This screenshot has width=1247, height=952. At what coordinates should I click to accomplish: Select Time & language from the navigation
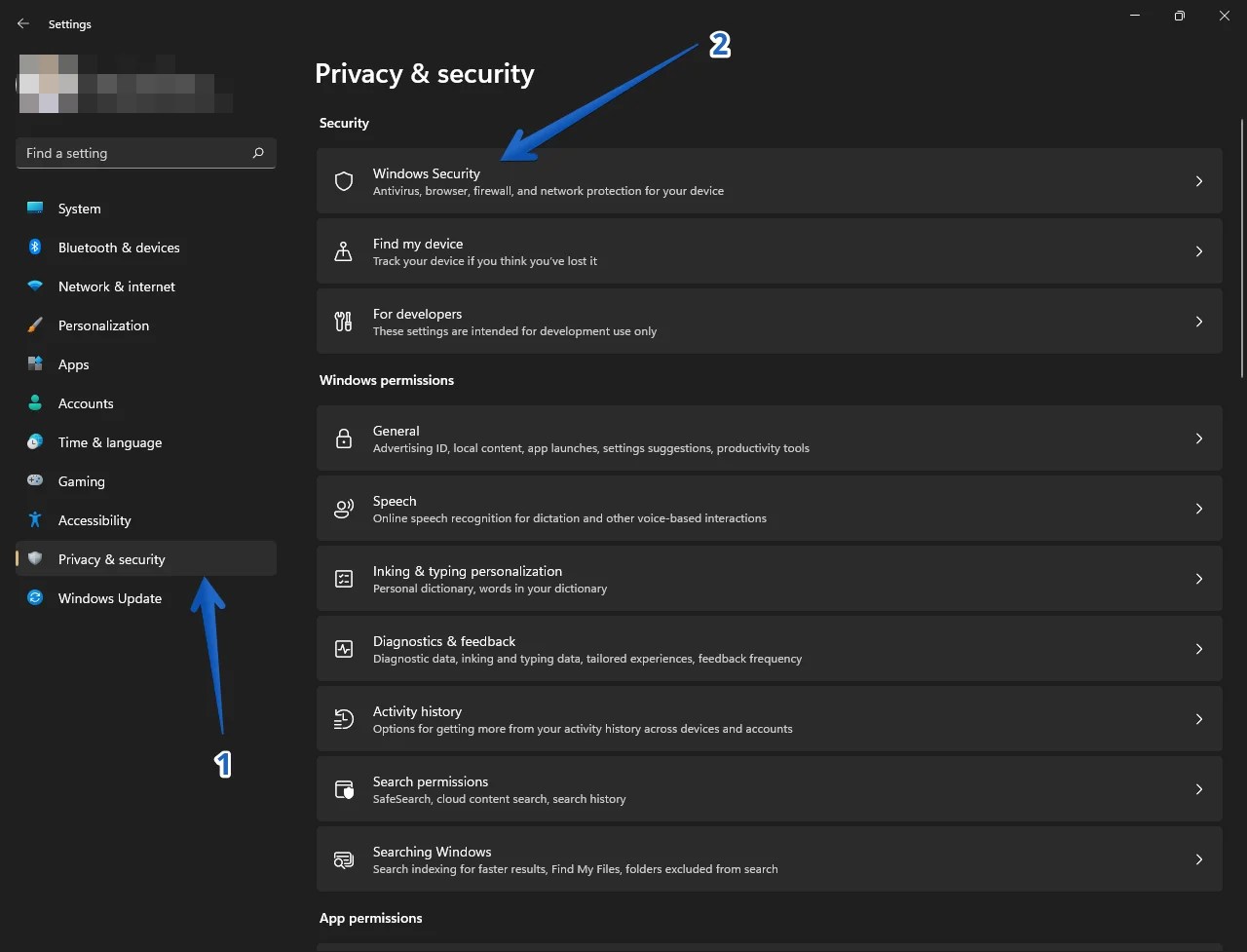110,442
